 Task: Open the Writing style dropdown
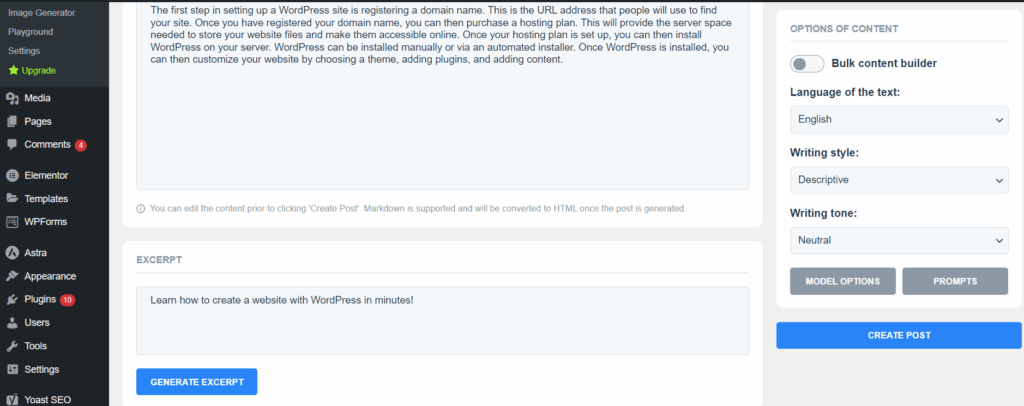pyautogui.click(x=899, y=180)
